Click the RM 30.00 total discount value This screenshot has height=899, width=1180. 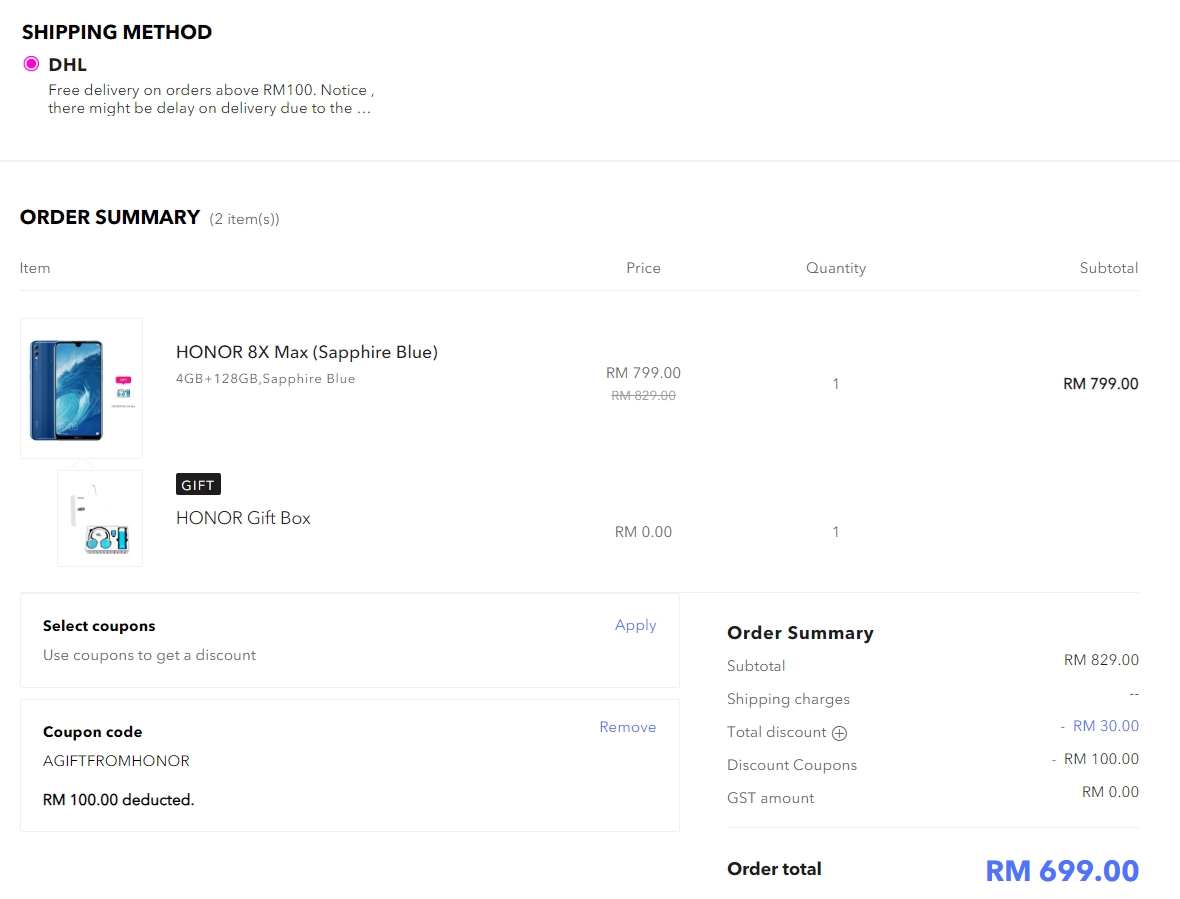1105,726
